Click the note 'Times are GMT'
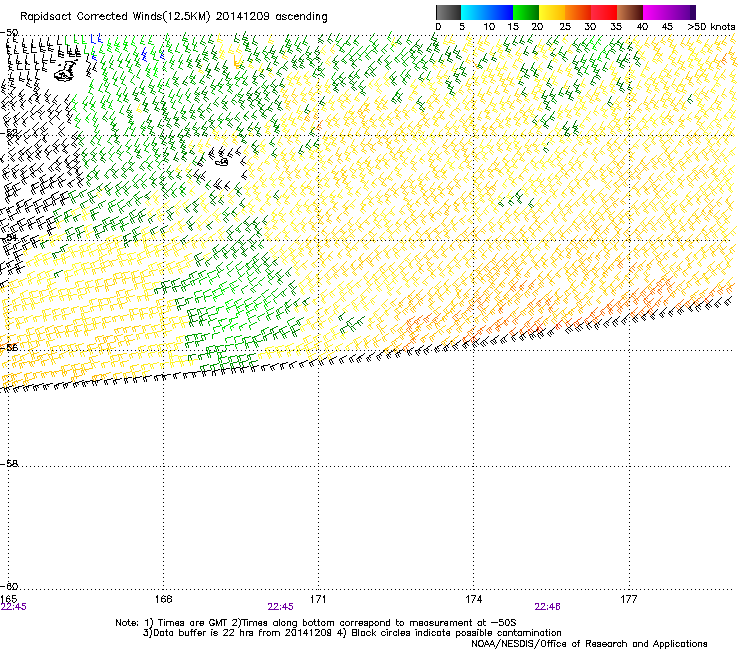This screenshot has height=650, width=740. (190, 623)
